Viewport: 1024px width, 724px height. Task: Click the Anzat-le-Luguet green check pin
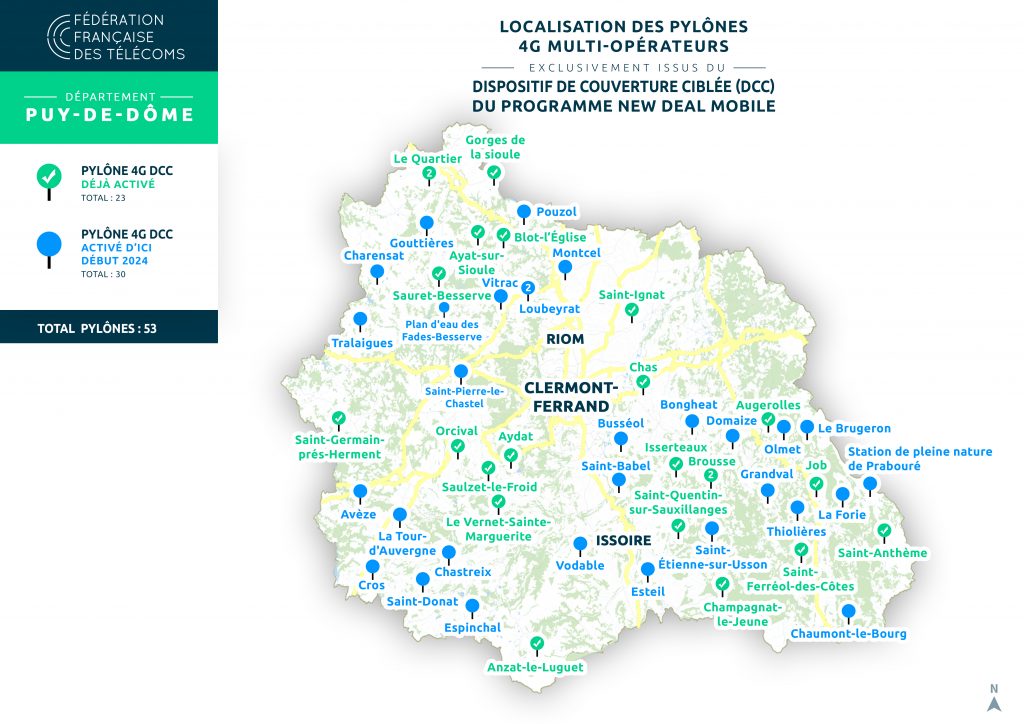tap(537, 646)
